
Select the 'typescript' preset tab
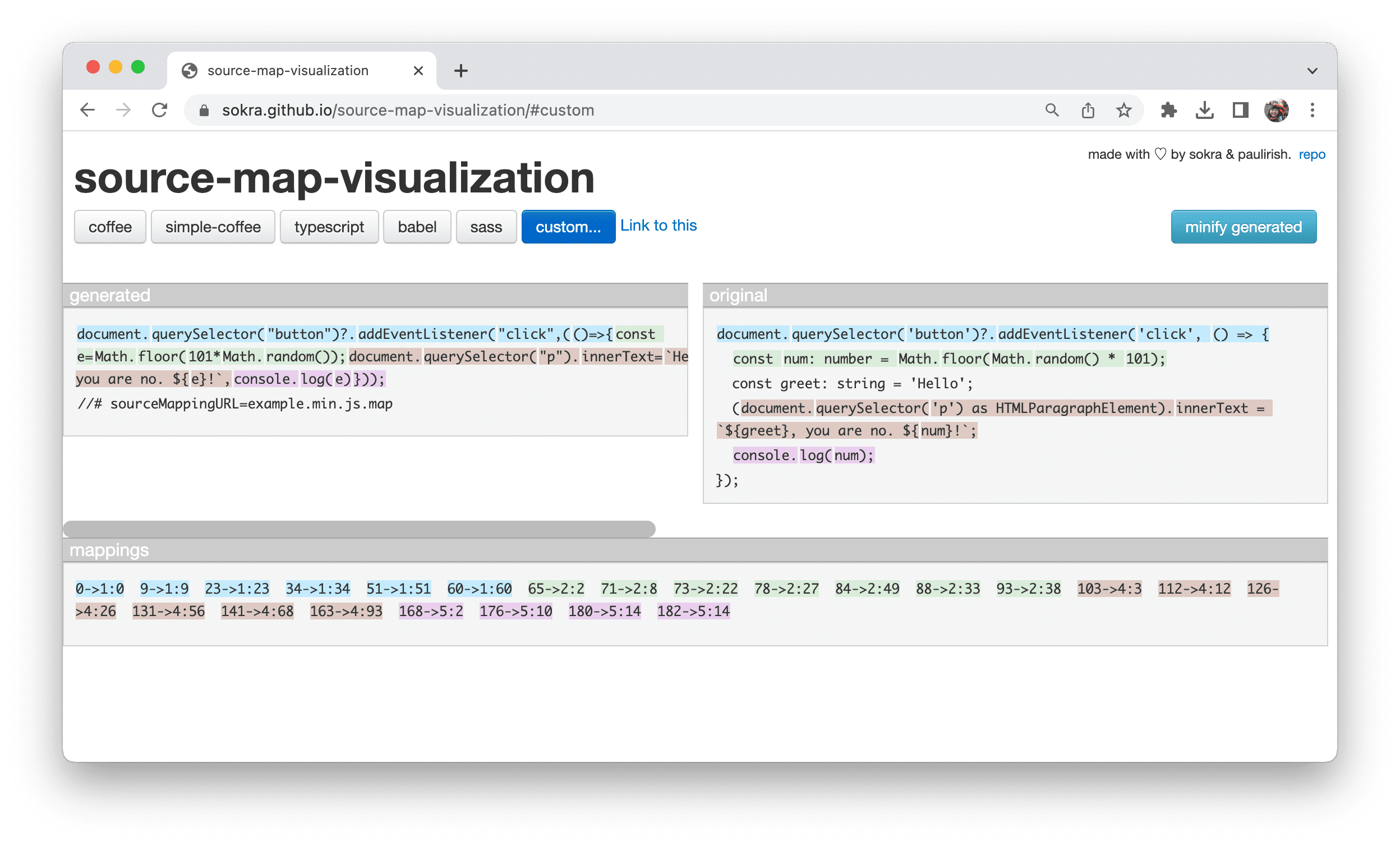[x=329, y=227]
